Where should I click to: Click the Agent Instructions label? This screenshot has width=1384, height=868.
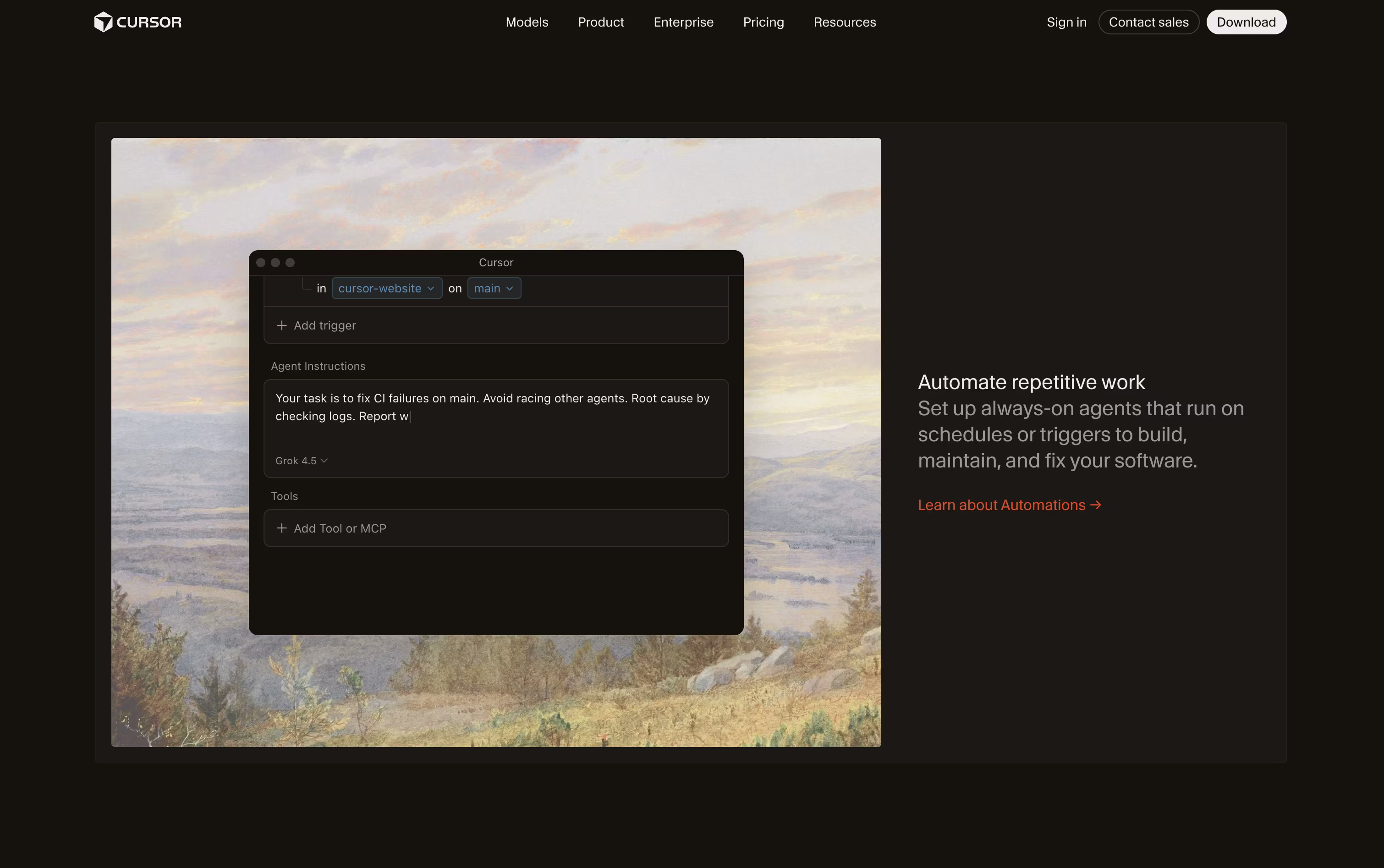pos(318,366)
